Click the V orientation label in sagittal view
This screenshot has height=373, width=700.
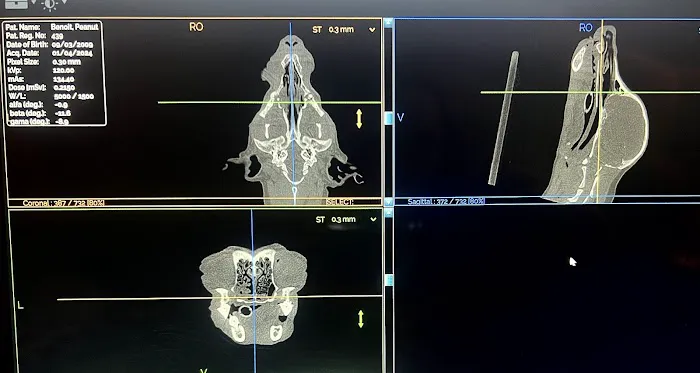click(x=400, y=117)
